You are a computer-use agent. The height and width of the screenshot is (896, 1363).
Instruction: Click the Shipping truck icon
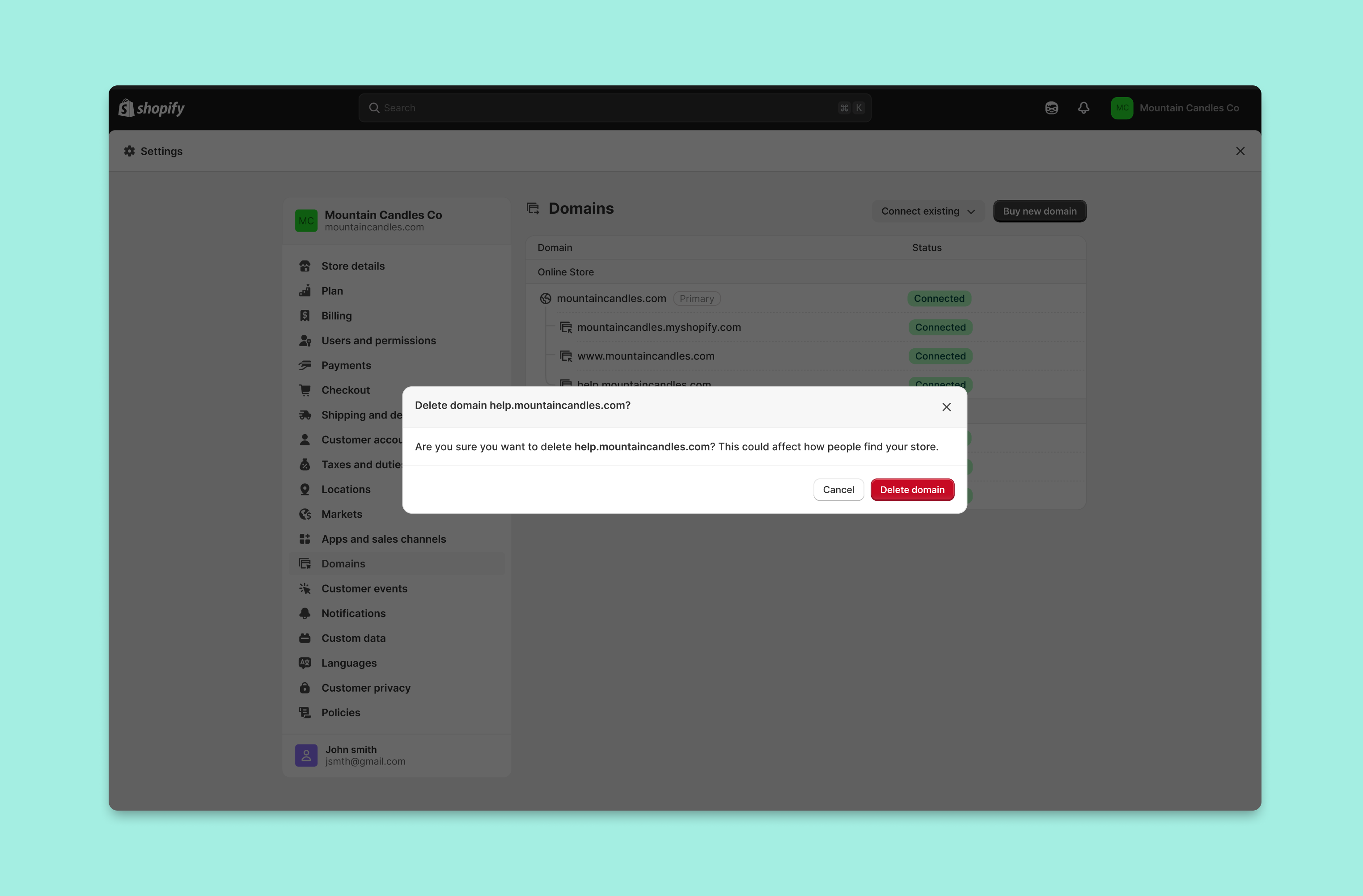pyautogui.click(x=305, y=414)
